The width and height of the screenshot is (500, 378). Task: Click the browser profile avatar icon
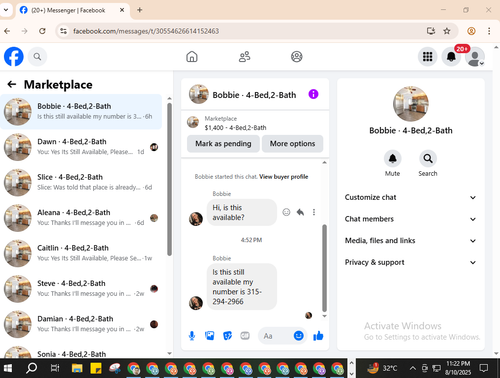coord(471,31)
